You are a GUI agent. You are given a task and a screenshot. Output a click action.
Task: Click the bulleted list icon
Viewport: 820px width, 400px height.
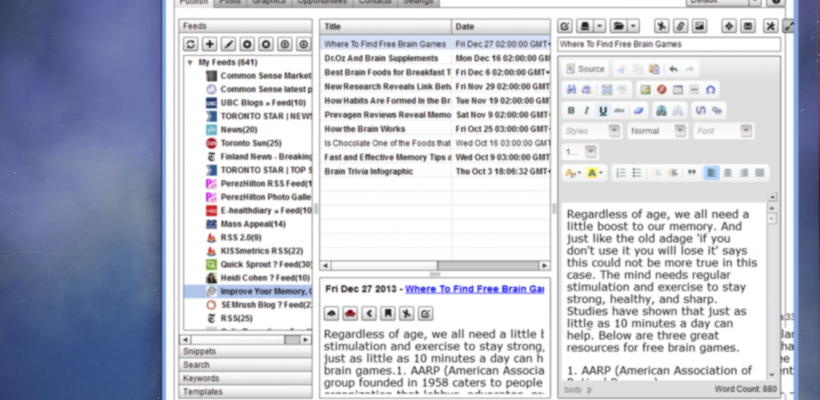[637, 173]
